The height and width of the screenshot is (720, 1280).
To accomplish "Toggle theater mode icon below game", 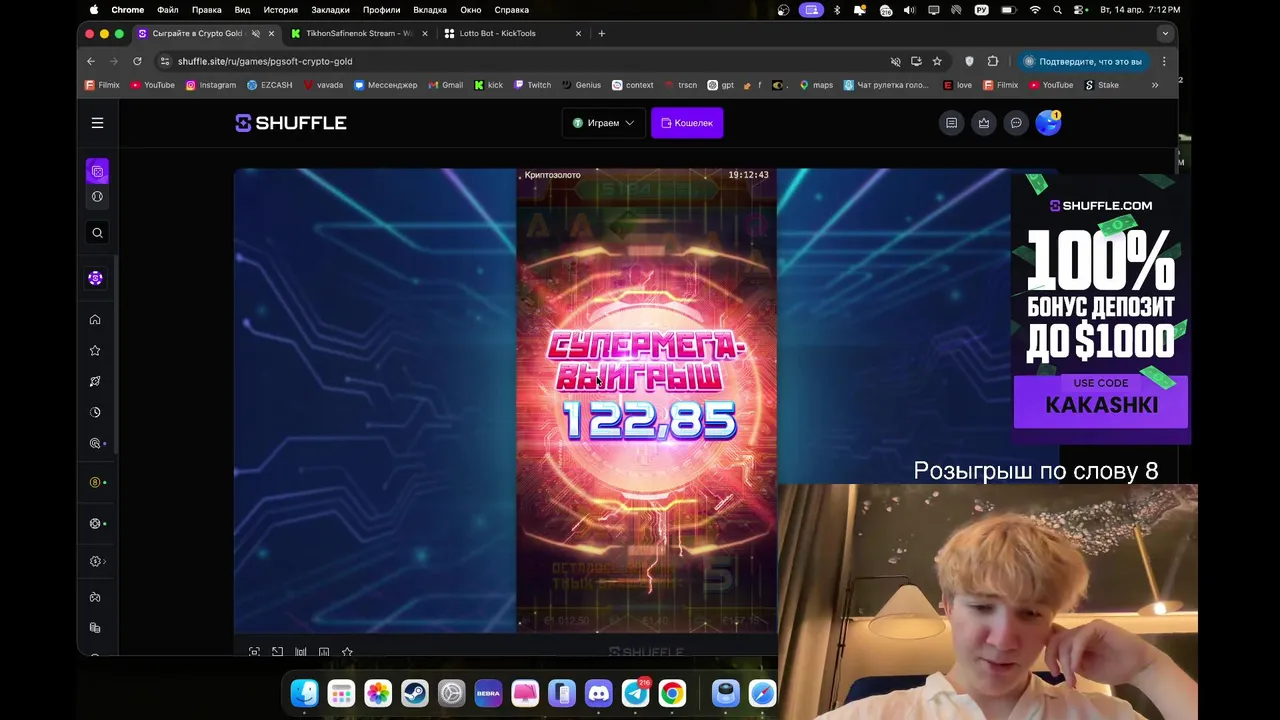I will pyautogui.click(x=254, y=652).
